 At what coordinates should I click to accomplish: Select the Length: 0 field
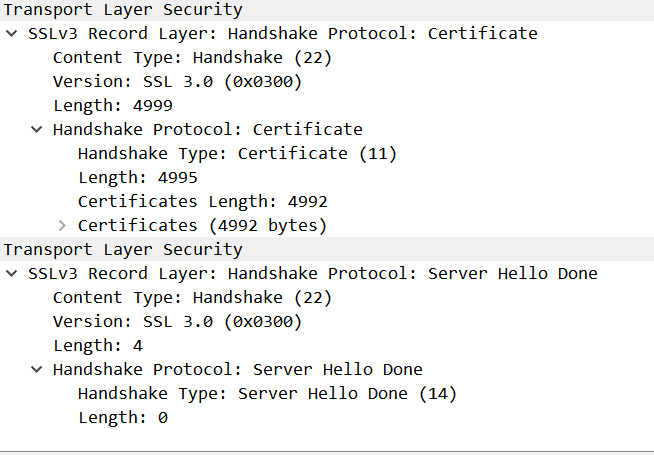tap(122, 417)
